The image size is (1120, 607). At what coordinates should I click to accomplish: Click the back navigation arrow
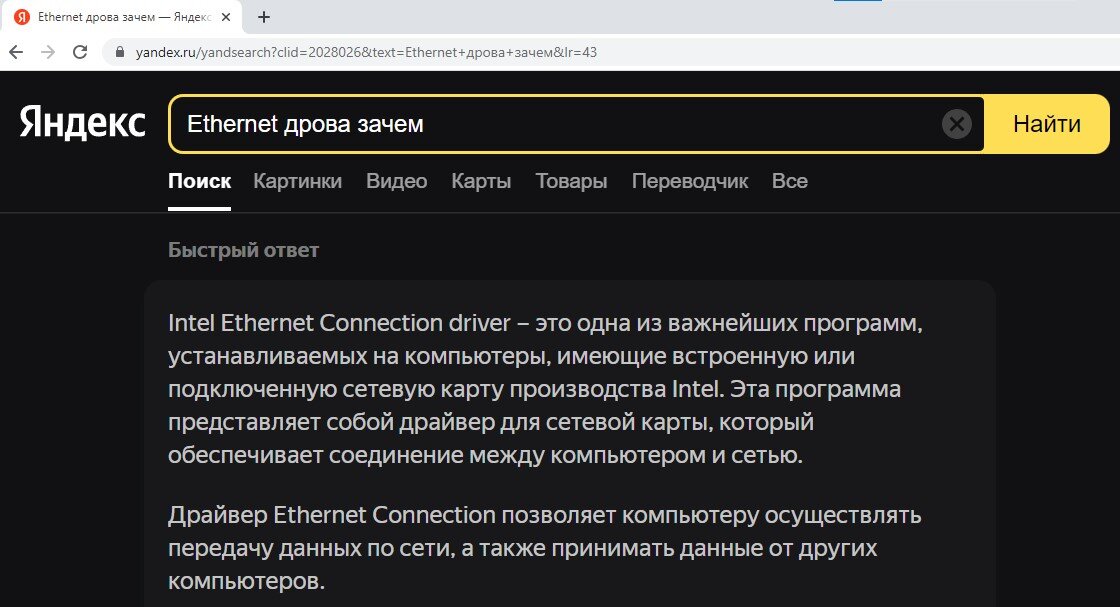point(19,51)
